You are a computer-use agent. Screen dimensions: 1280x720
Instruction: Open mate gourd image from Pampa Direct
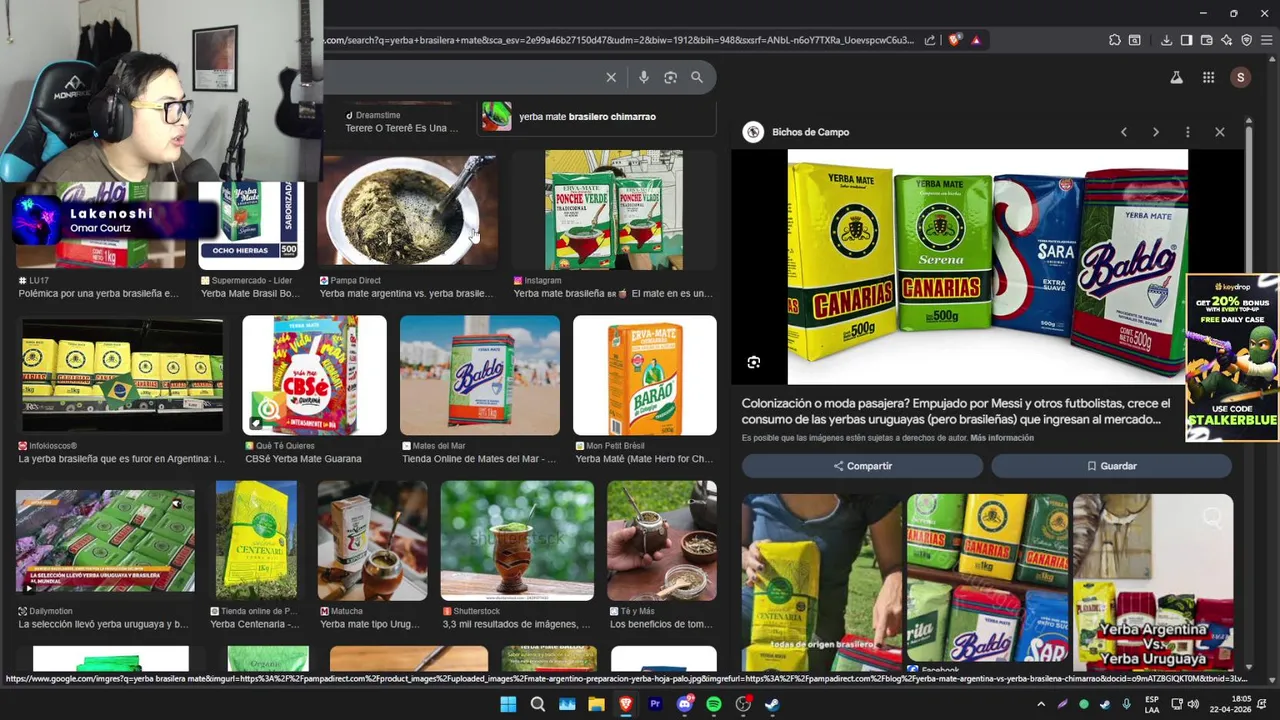408,212
